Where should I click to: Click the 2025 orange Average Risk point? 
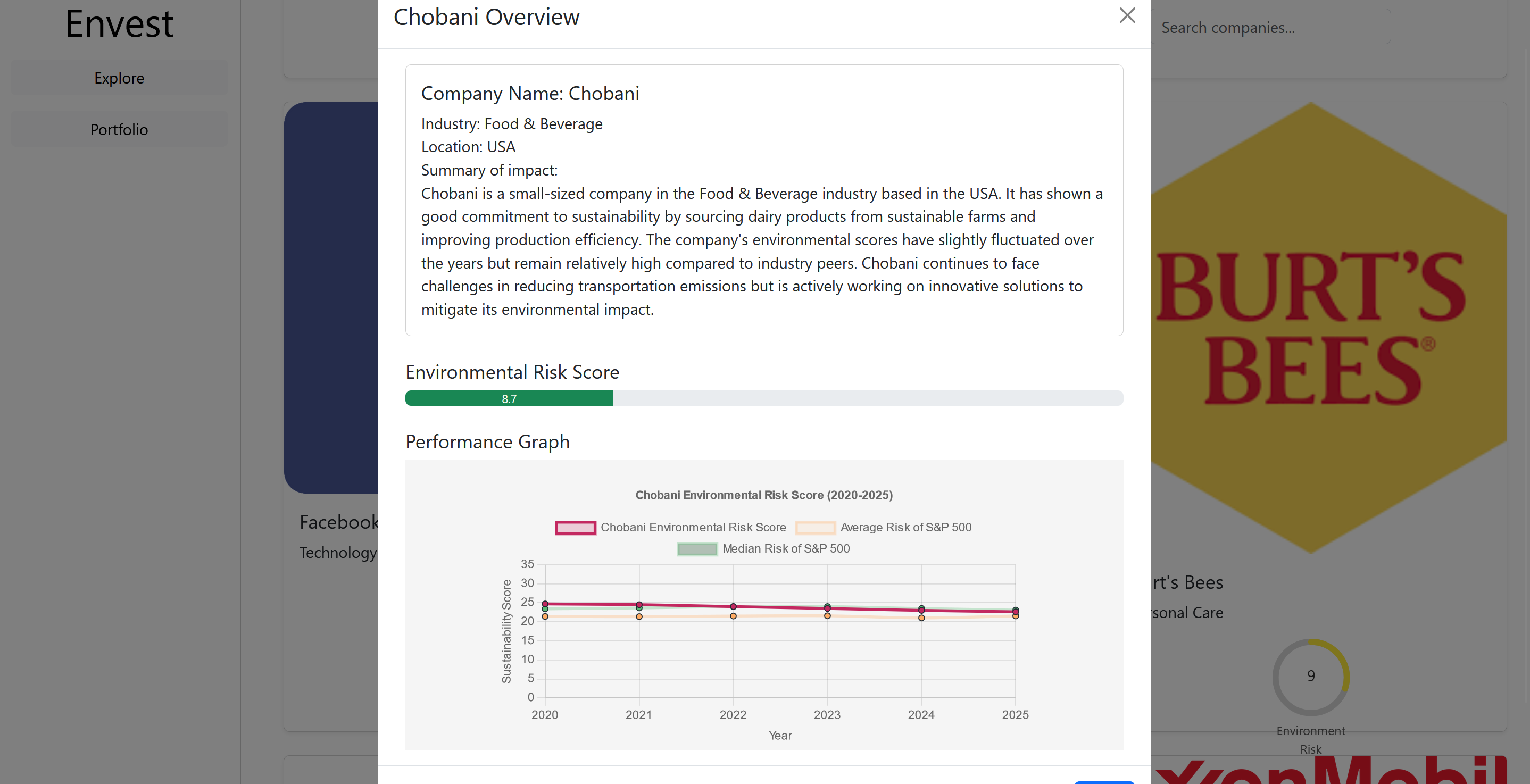pyautogui.click(x=1015, y=616)
